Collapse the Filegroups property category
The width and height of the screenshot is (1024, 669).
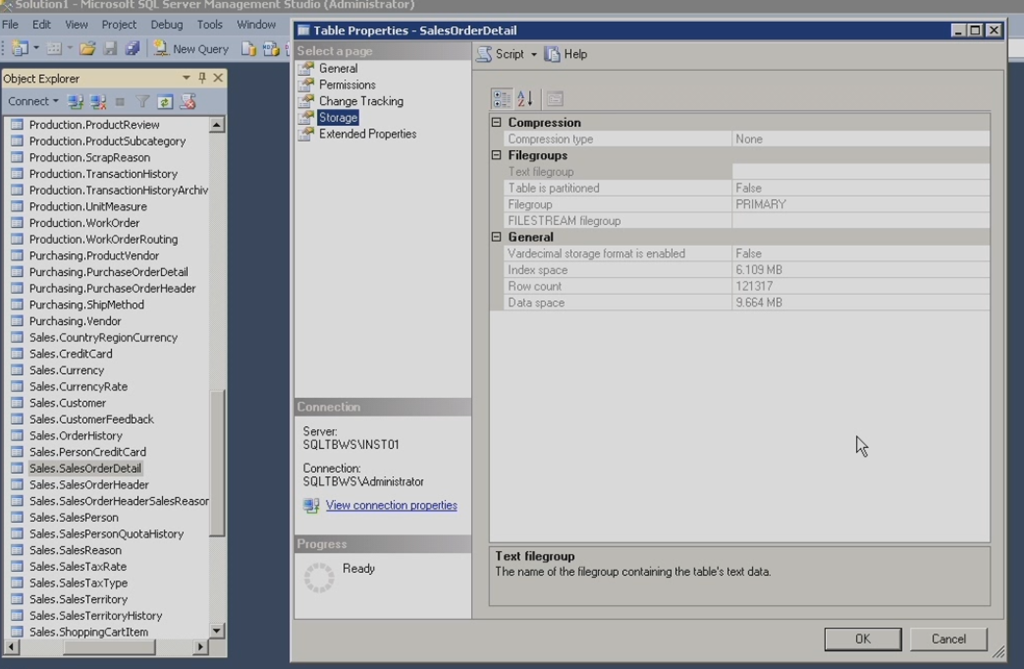(x=496, y=155)
